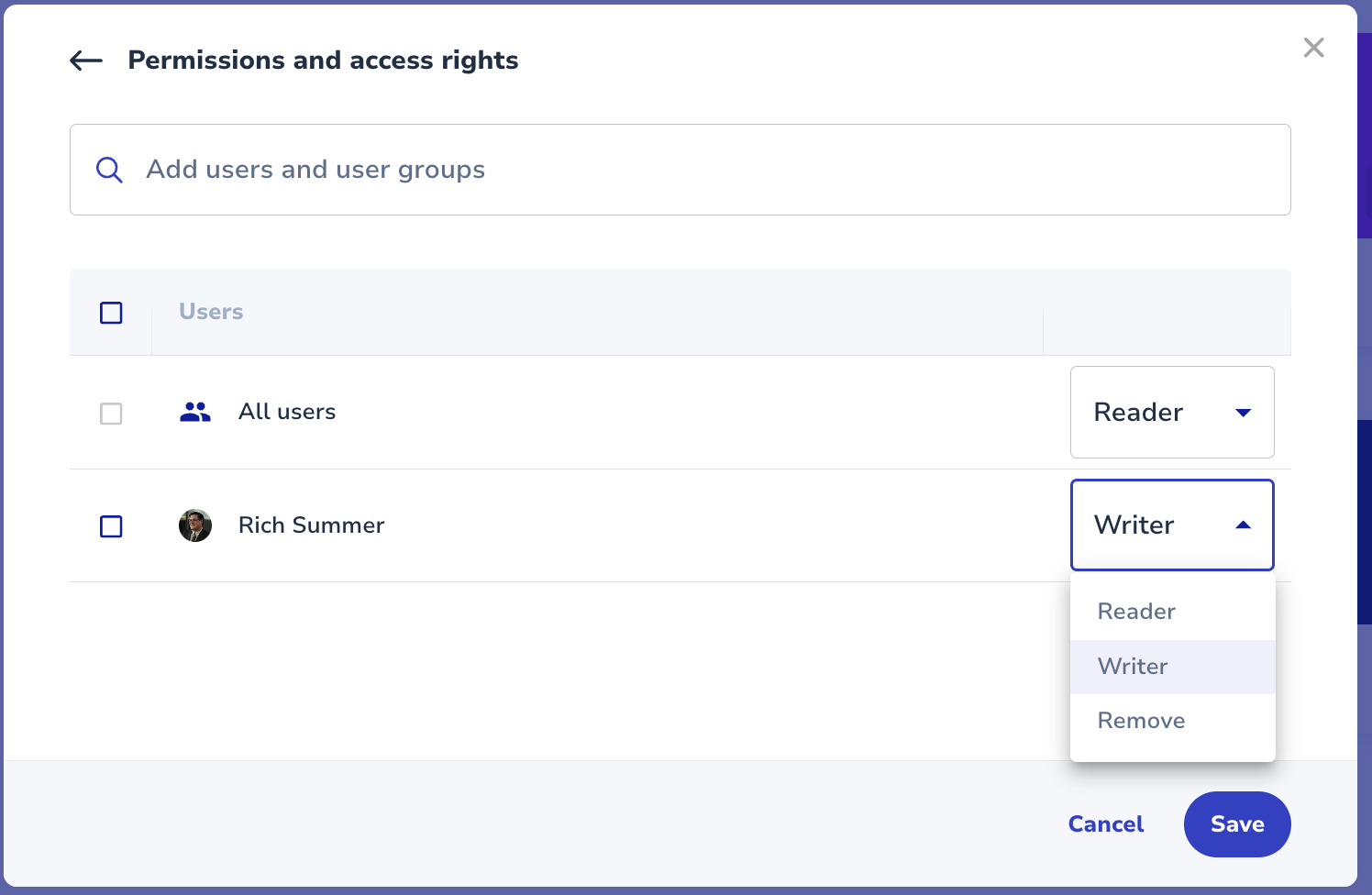The height and width of the screenshot is (895, 1372).
Task: Choose Writer in the role menu
Action: coord(1133,667)
